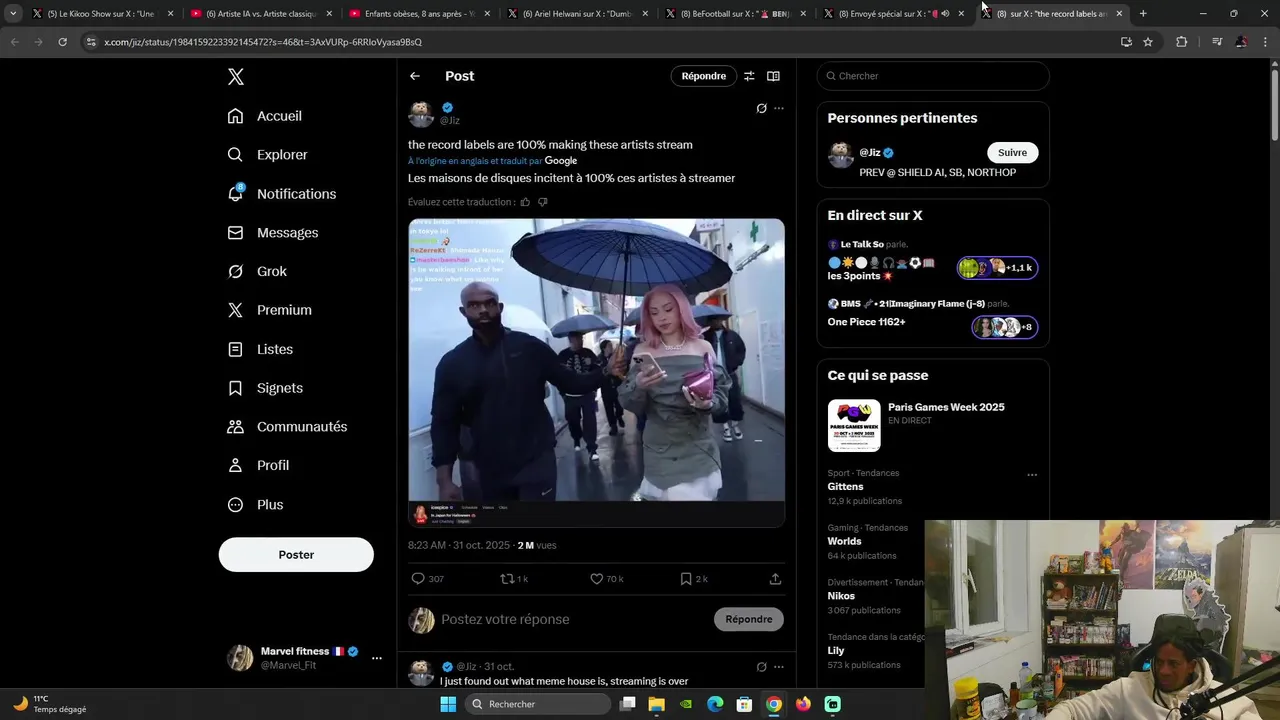This screenshot has height=720, width=1280.
Task: Open Le Talk So live space
Action: click(x=933, y=261)
